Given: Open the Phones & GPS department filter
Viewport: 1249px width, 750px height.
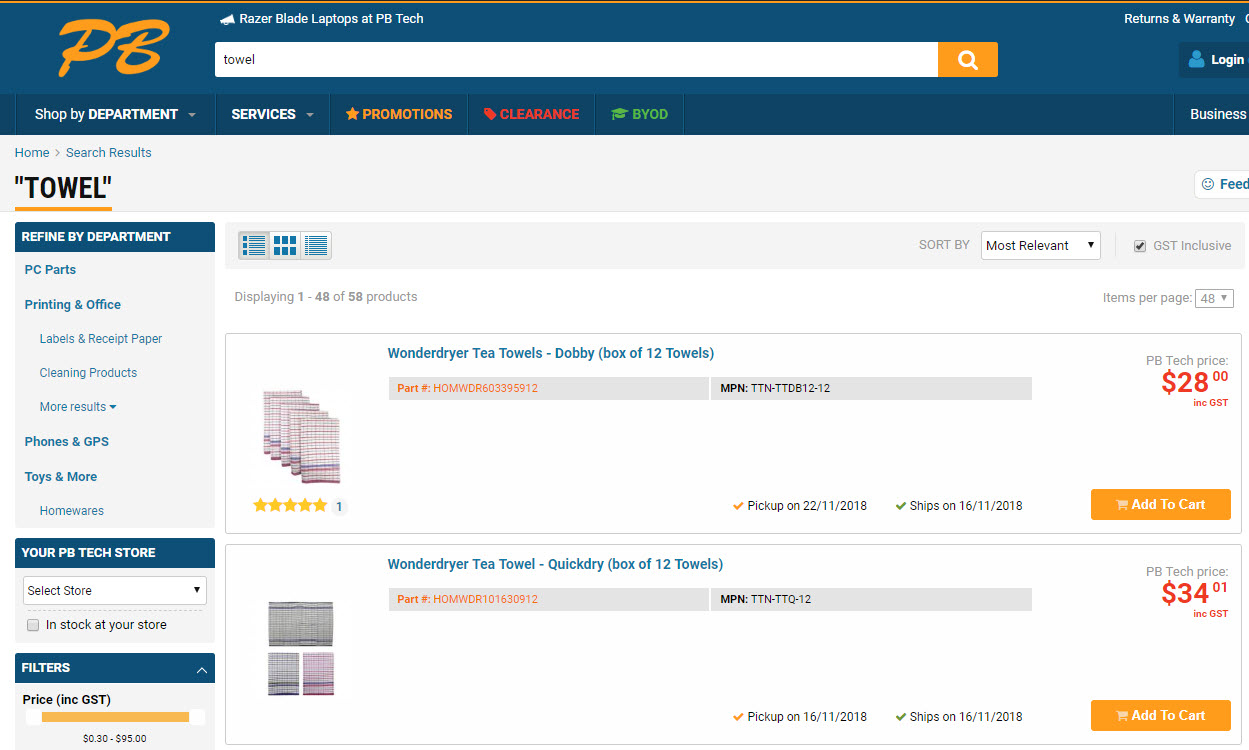Looking at the screenshot, I should pyautogui.click(x=67, y=442).
